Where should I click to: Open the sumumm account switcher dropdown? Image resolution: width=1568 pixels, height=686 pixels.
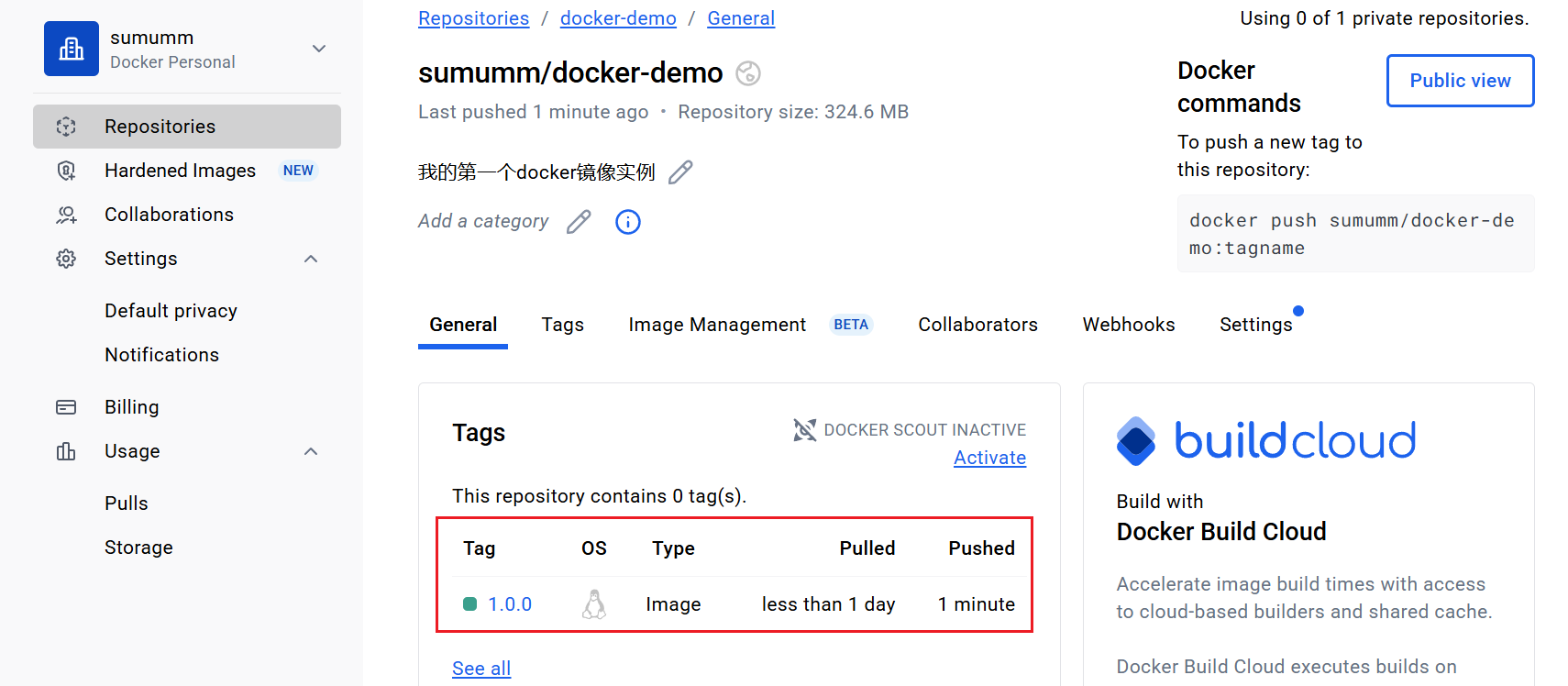point(318,49)
